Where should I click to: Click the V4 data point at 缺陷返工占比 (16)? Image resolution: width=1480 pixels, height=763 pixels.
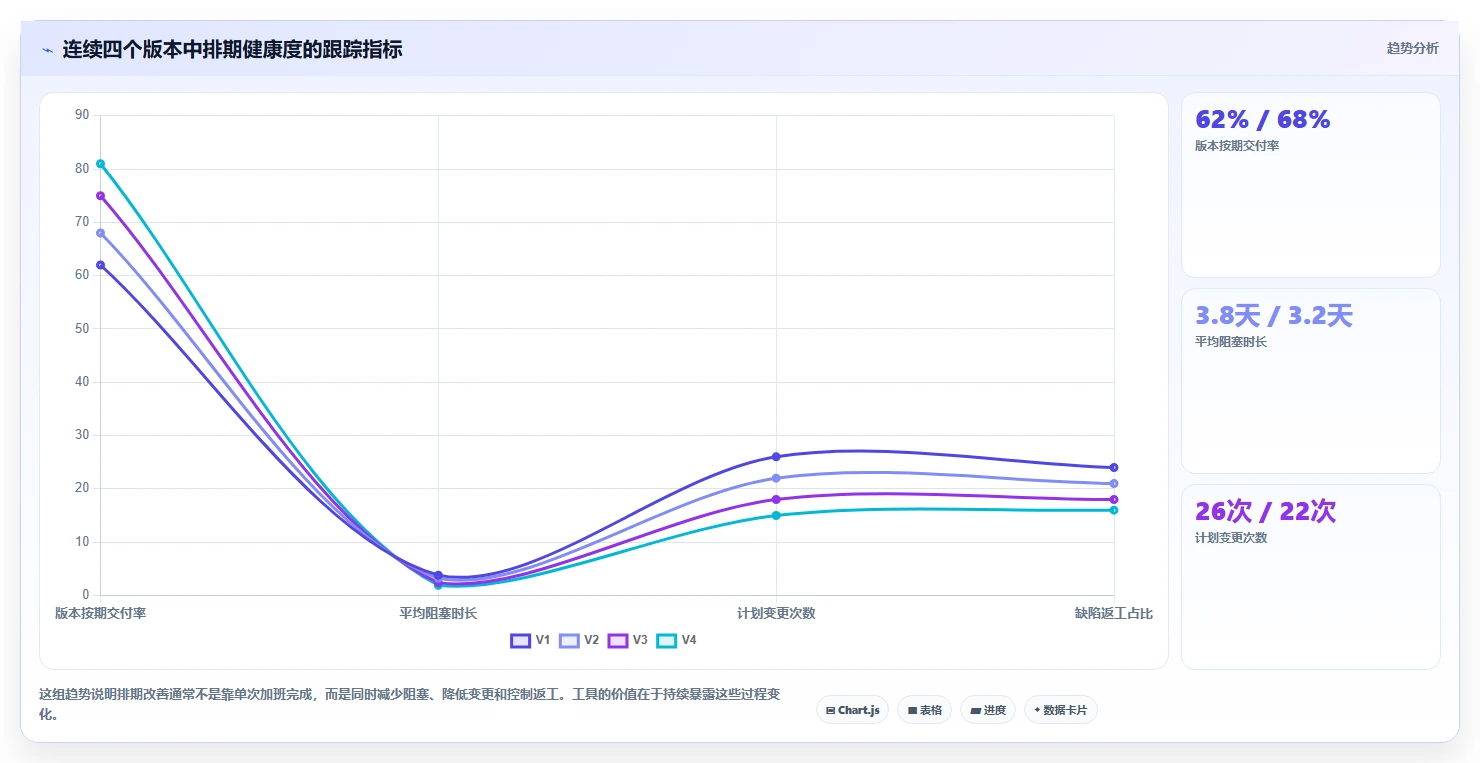pyautogui.click(x=1114, y=510)
